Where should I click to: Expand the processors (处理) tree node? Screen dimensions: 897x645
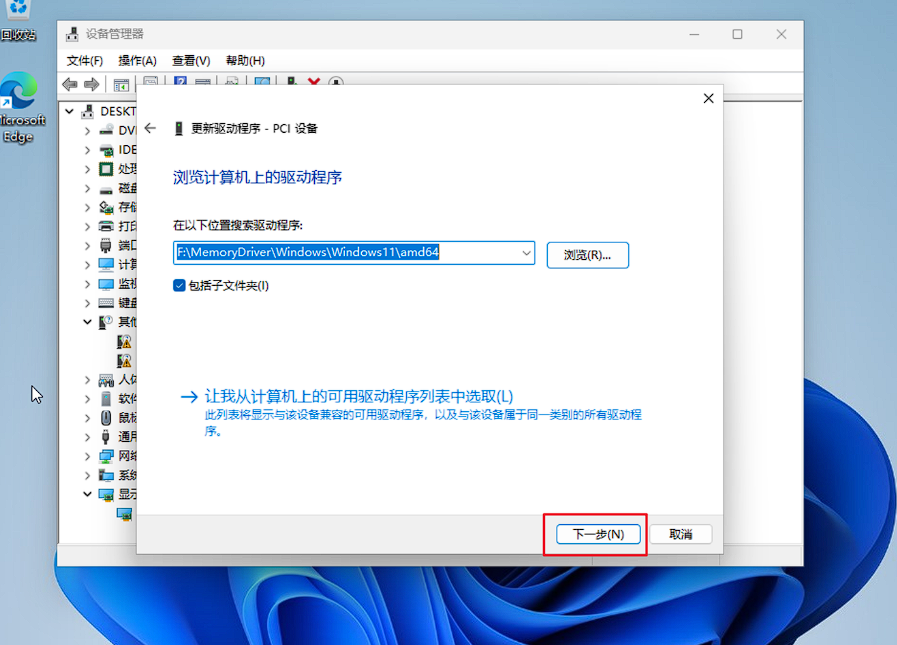[87, 169]
